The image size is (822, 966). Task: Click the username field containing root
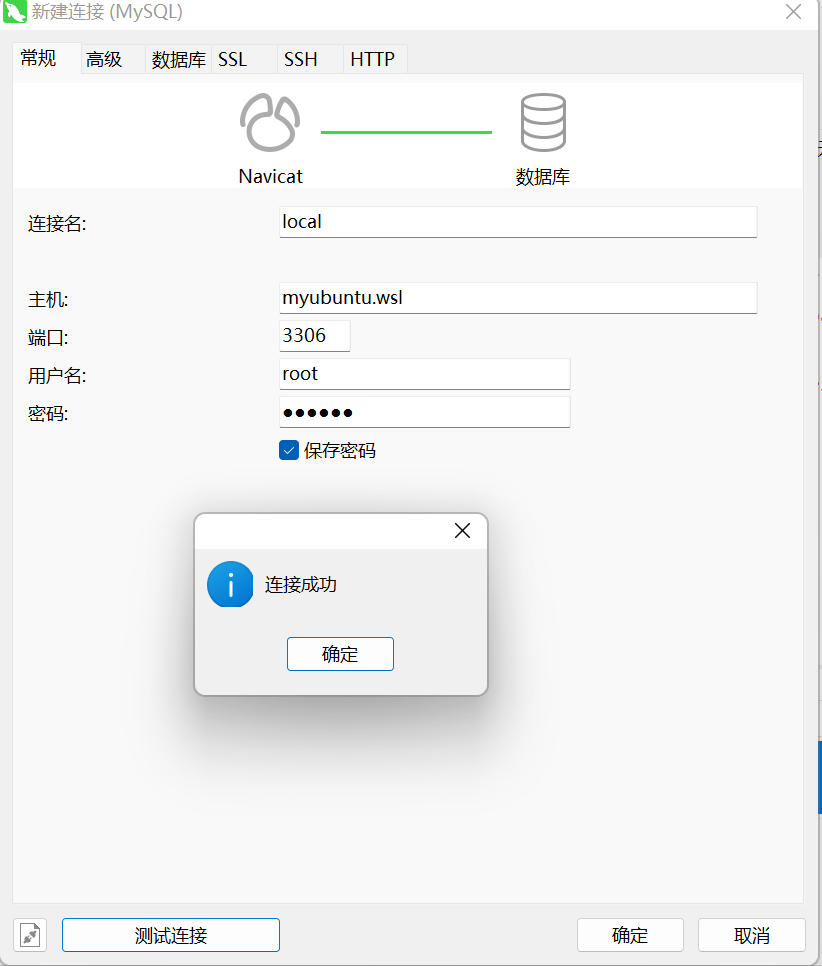point(425,374)
